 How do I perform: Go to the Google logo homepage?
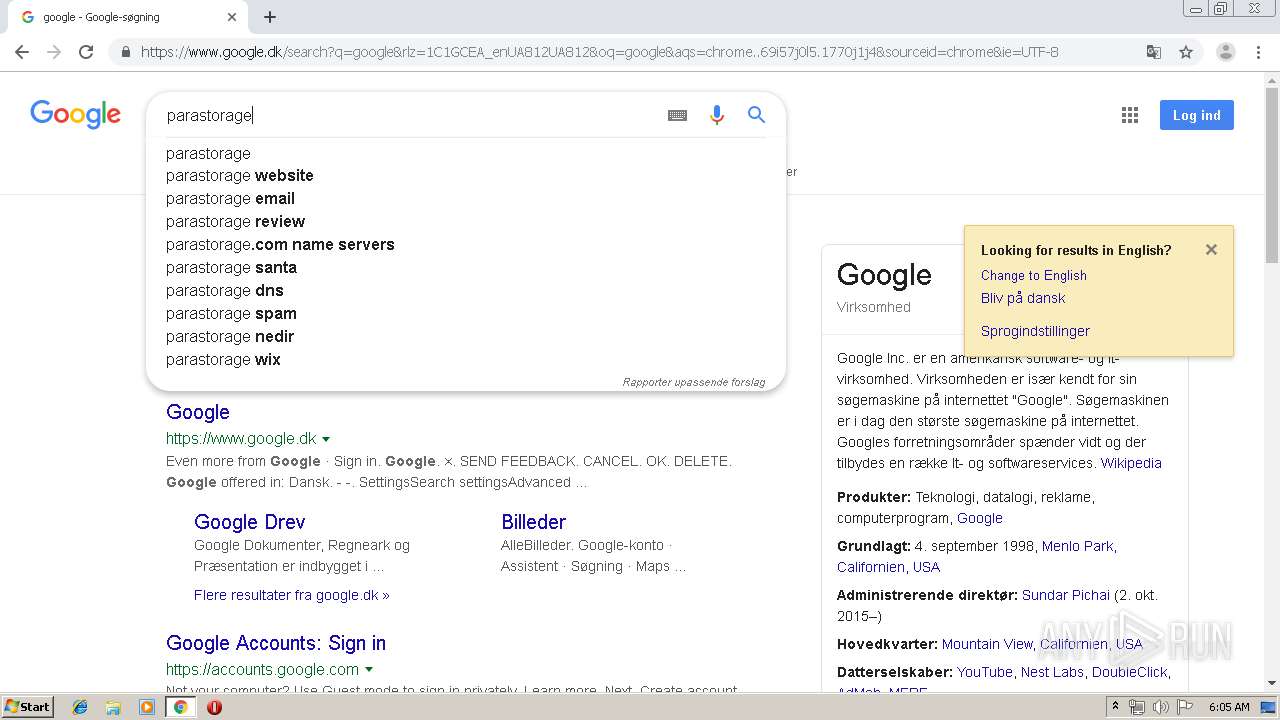pos(76,114)
